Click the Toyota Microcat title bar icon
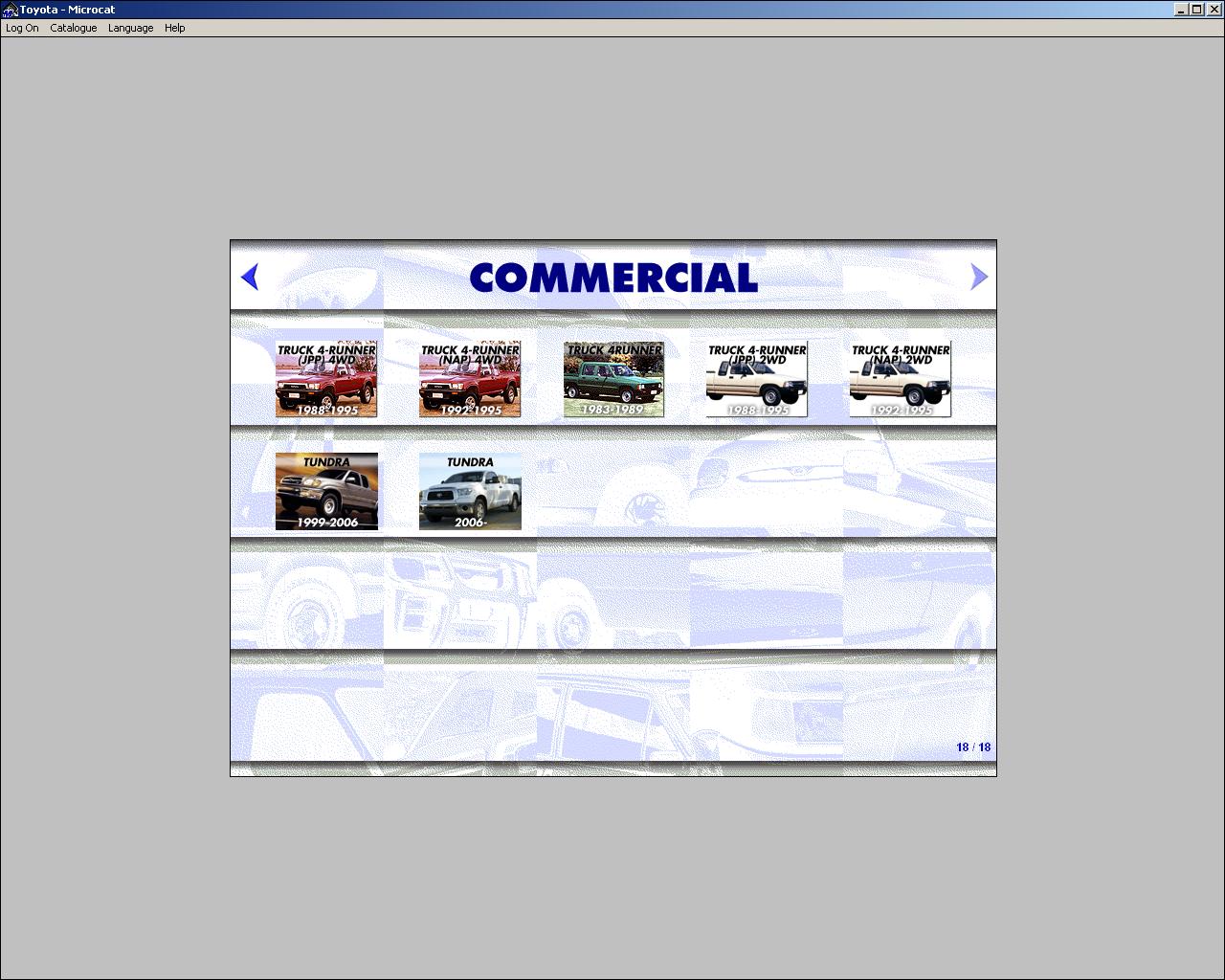1225x980 pixels. 11,10
